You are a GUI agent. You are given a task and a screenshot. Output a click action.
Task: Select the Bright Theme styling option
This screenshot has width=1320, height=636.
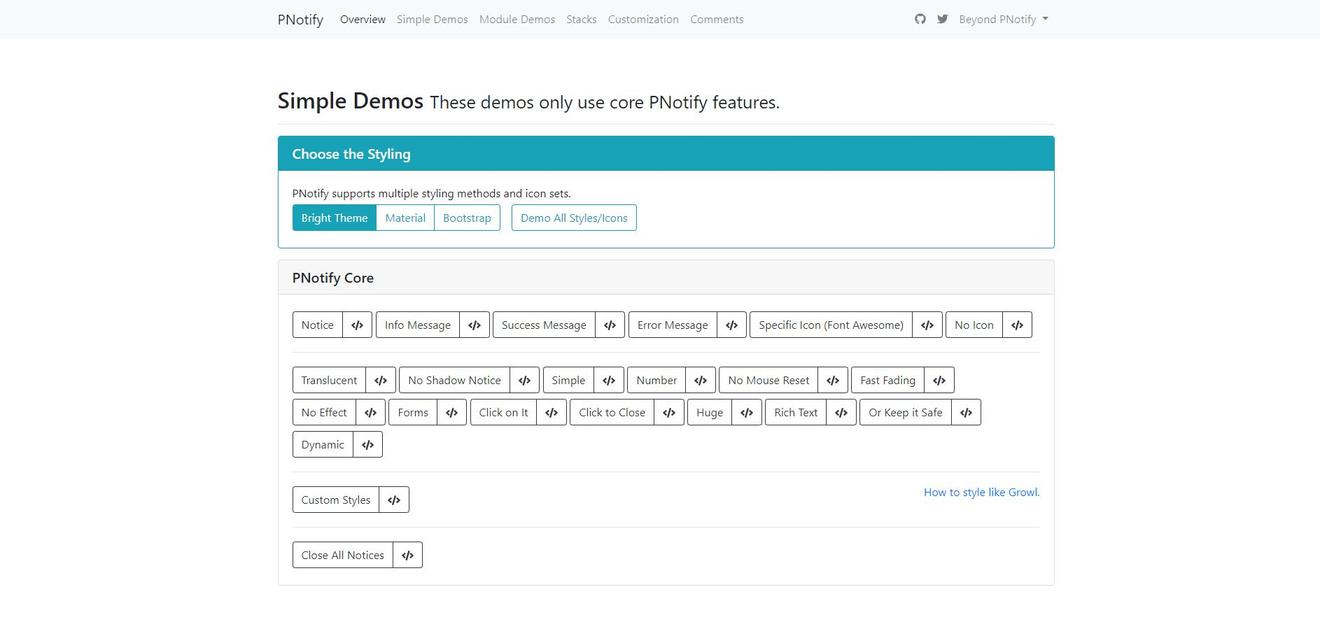[x=334, y=218]
